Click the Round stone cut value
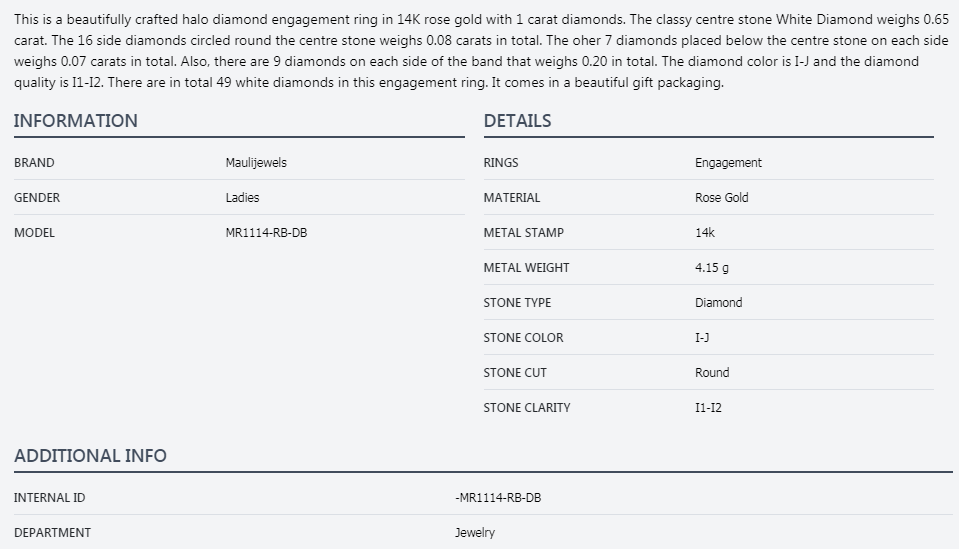The height and width of the screenshot is (549, 959). pos(712,373)
